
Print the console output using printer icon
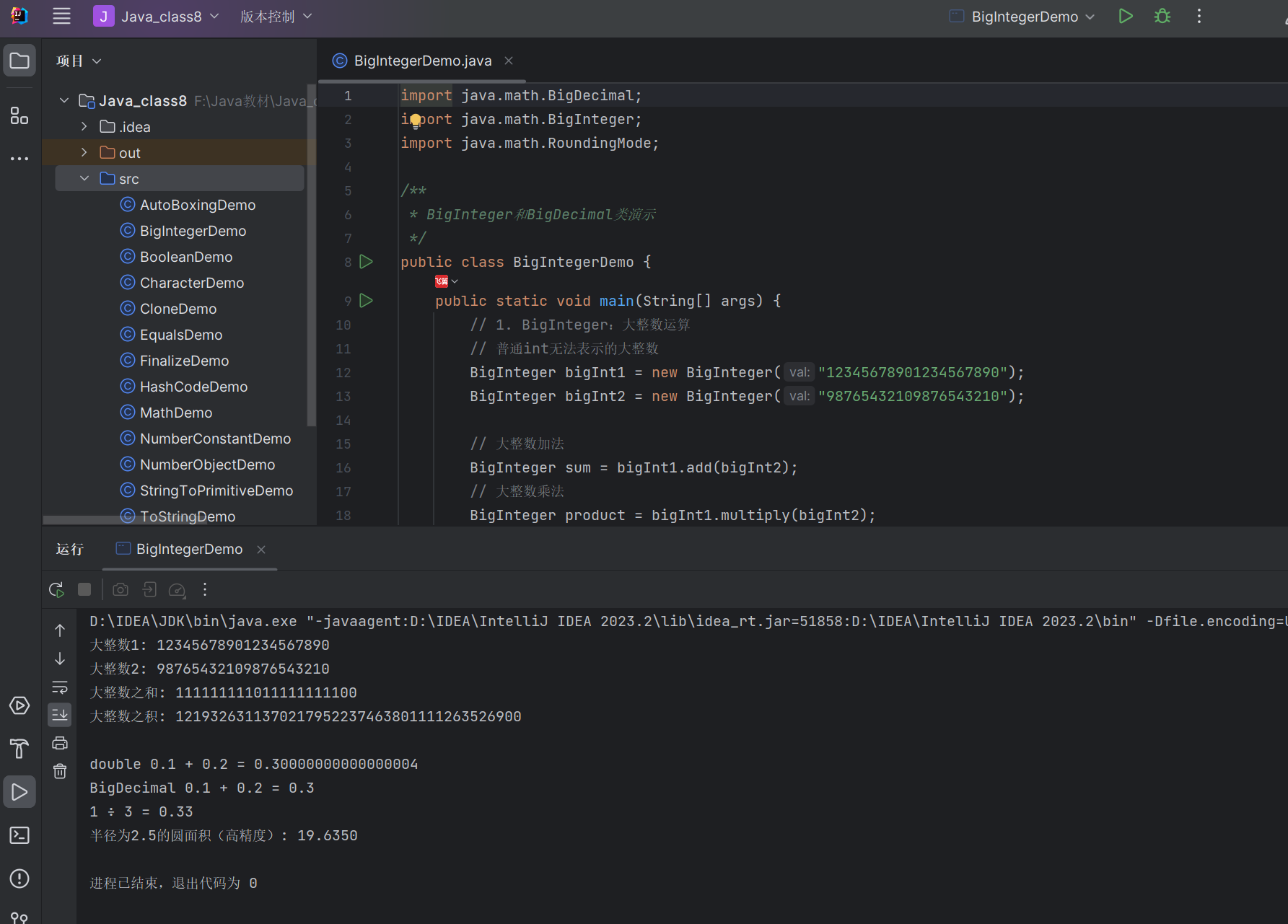pyautogui.click(x=60, y=743)
